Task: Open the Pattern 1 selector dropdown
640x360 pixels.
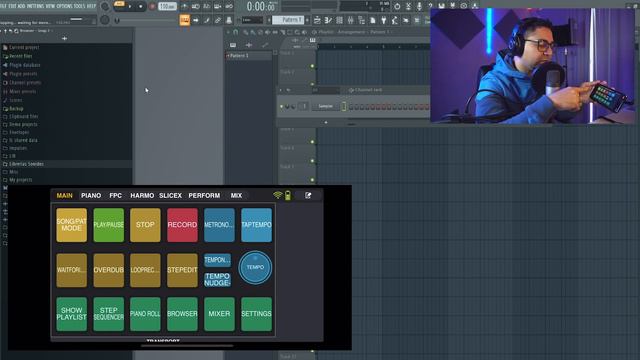Action: [x=290, y=20]
